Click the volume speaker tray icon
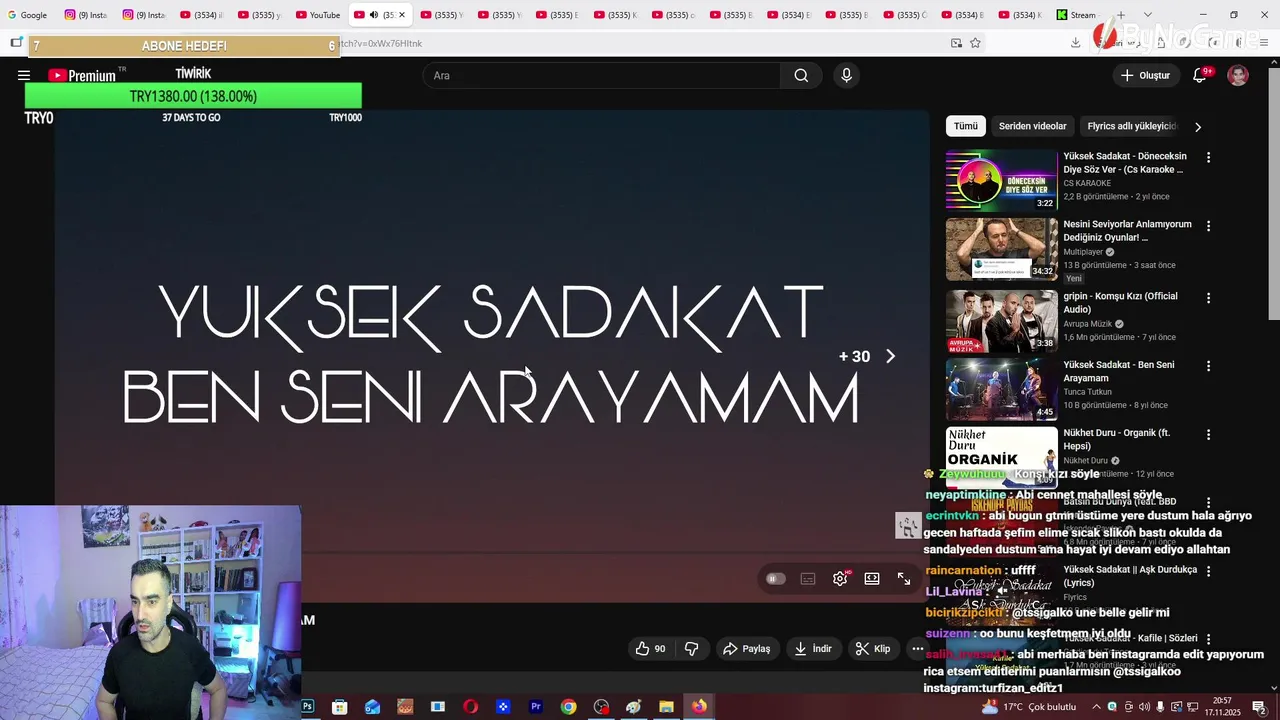This screenshot has height=720, width=1280. pos(1144,707)
